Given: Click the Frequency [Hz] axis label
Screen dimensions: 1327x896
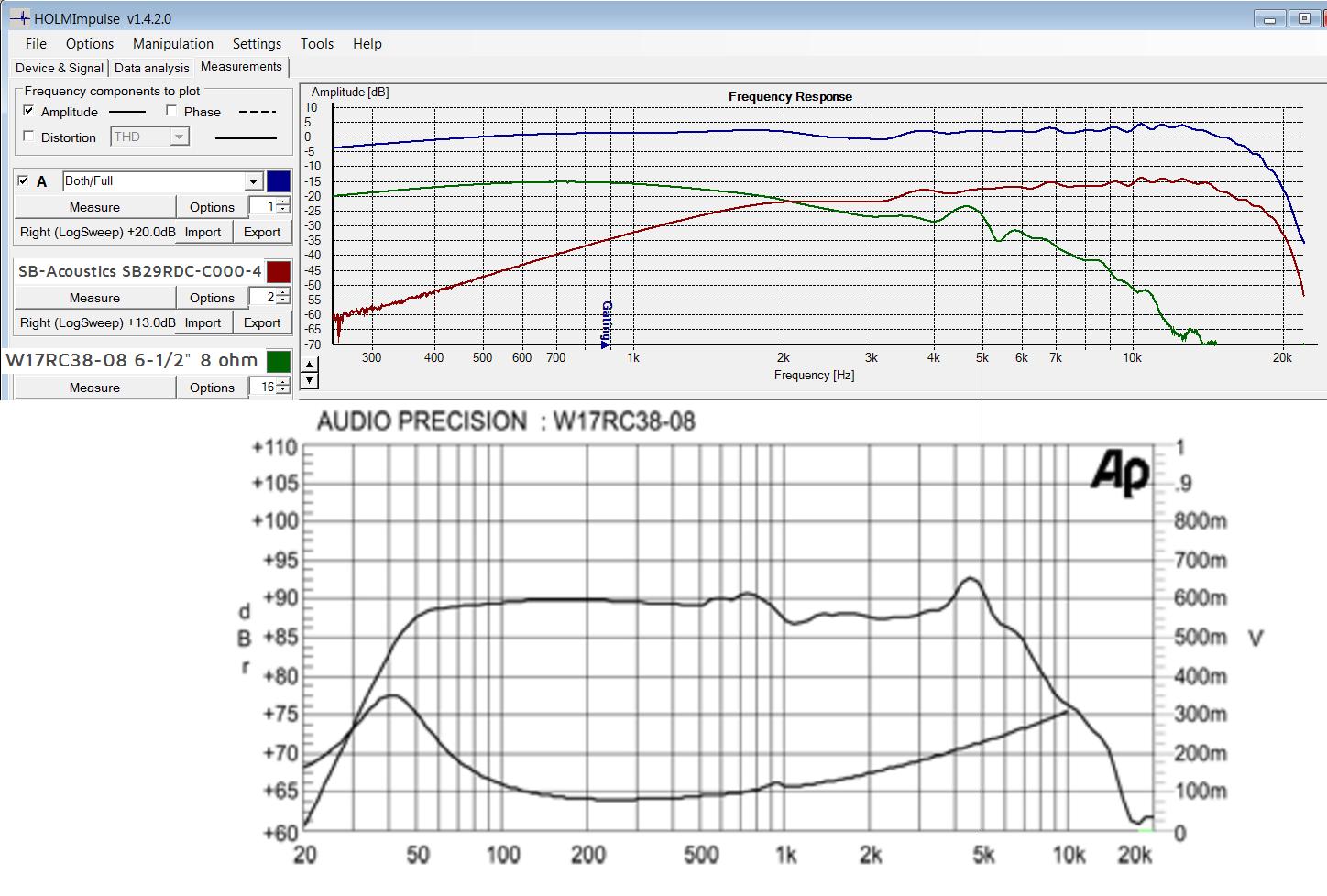Looking at the screenshot, I should tap(814, 375).
